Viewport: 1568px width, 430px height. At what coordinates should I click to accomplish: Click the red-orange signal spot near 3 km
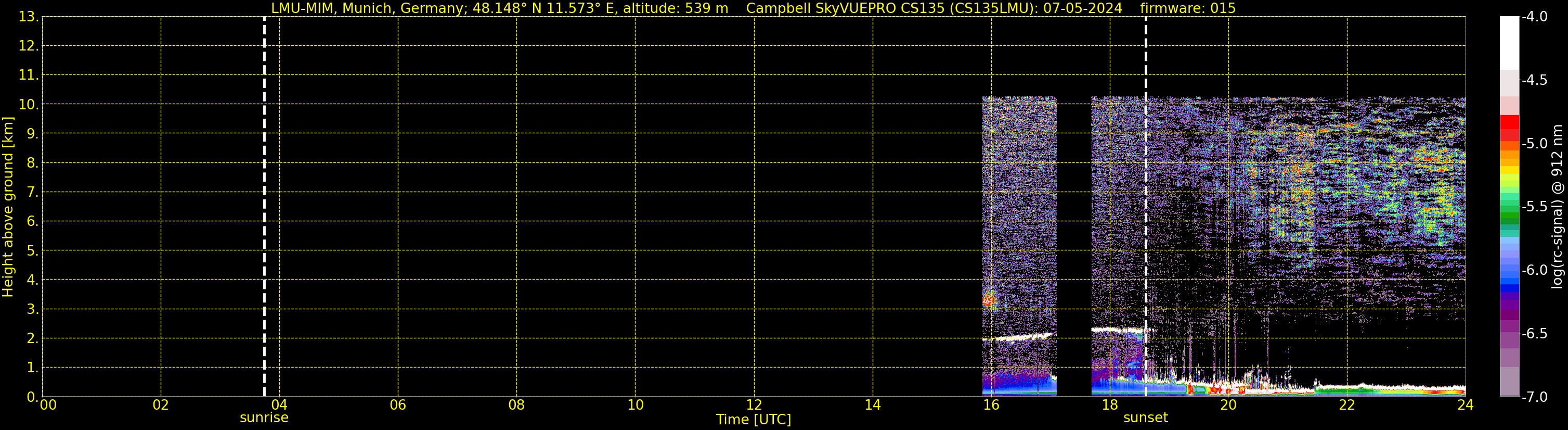click(989, 300)
